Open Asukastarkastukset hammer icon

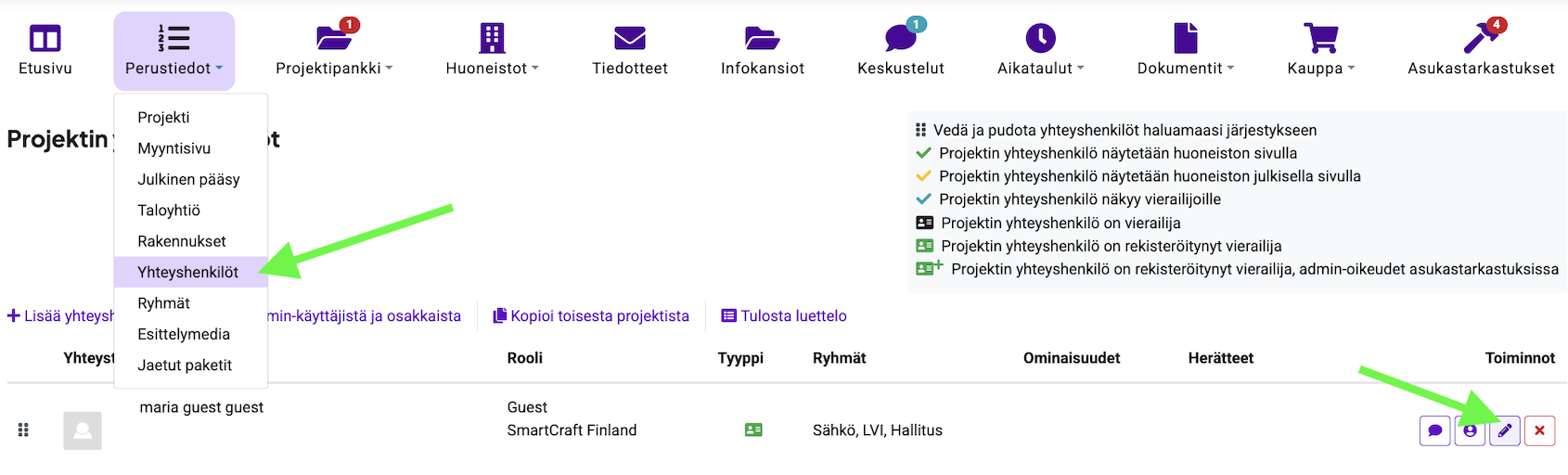(x=1480, y=39)
